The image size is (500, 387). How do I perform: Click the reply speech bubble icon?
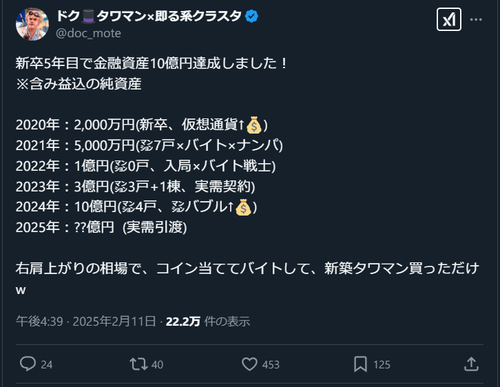(28, 364)
